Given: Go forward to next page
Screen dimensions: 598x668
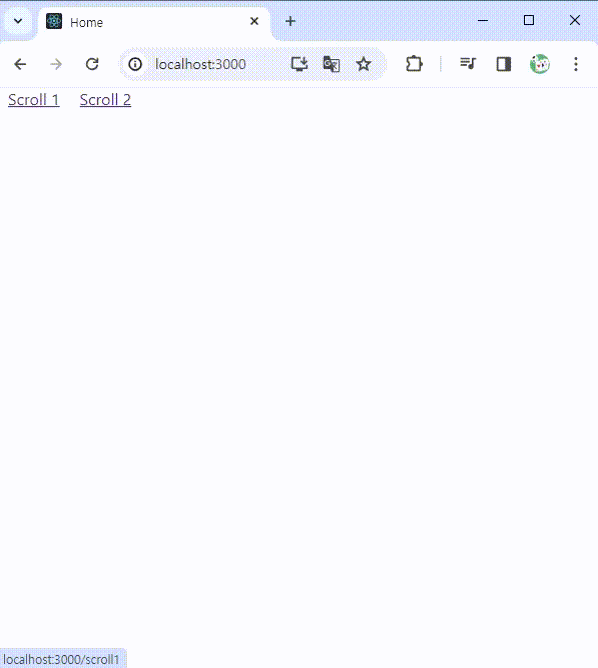Looking at the screenshot, I should coord(56,64).
